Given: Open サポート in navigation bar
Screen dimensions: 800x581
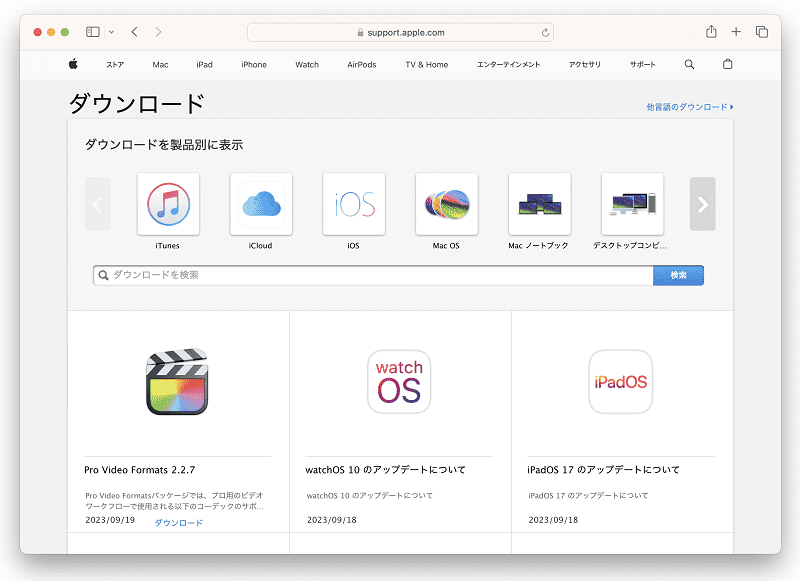Looking at the screenshot, I should [x=642, y=65].
